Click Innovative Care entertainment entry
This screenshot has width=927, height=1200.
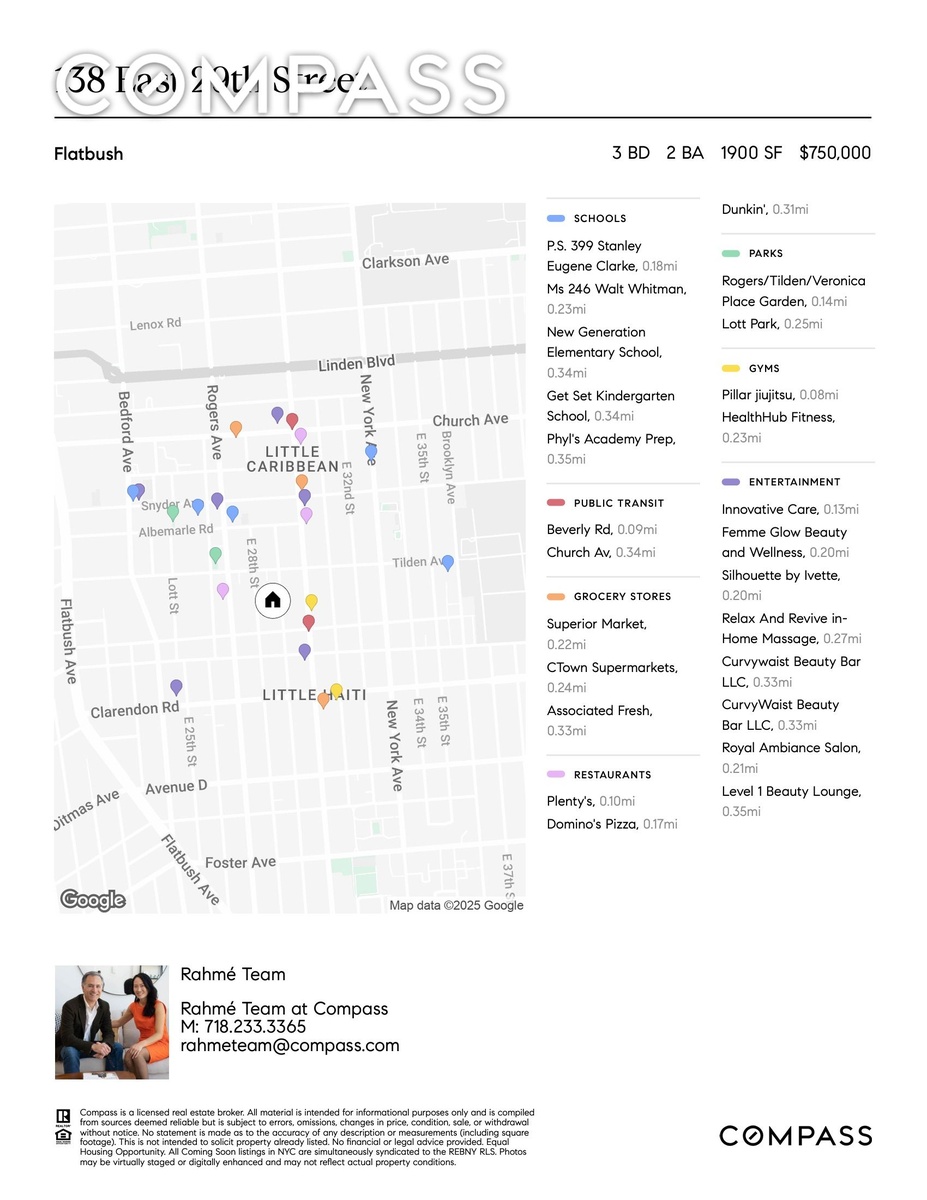[x=790, y=509]
